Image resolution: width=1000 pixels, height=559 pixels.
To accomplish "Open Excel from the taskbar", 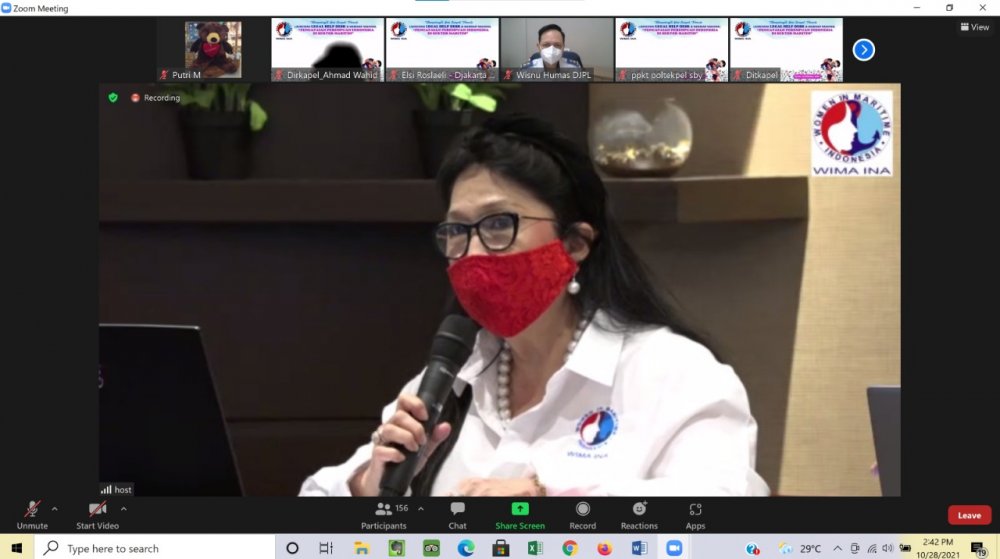I will (x=535, y=548).
